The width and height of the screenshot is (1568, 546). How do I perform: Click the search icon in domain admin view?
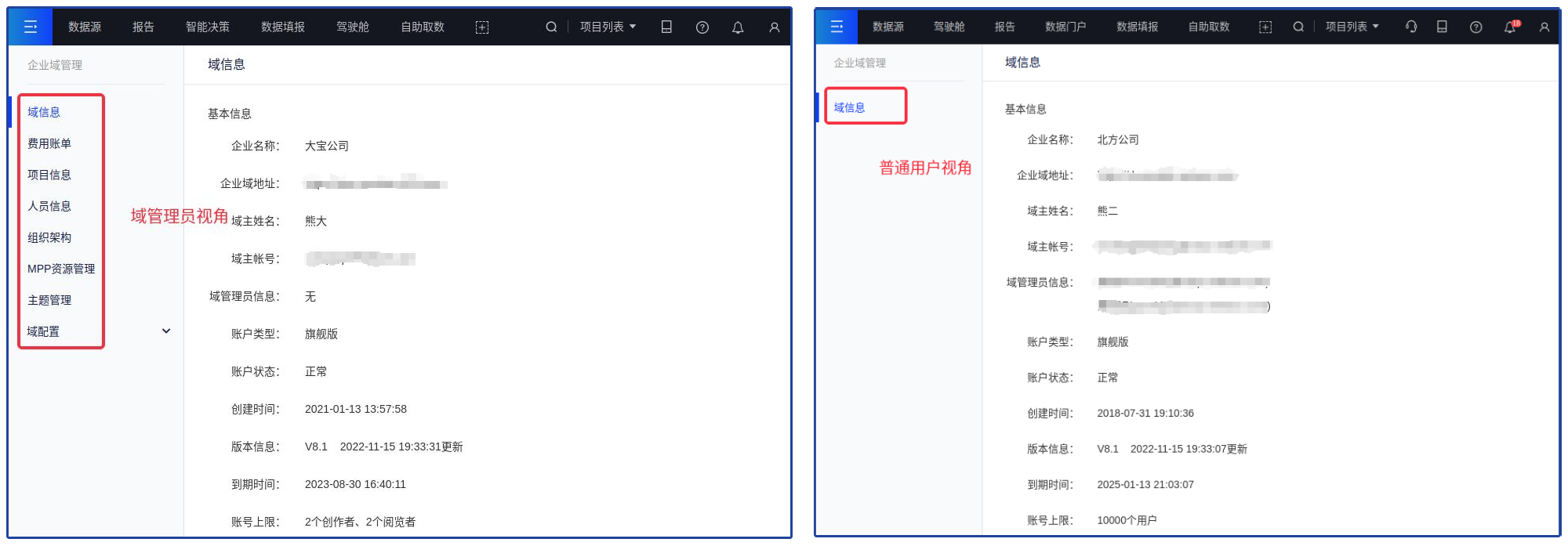point(551,27)
